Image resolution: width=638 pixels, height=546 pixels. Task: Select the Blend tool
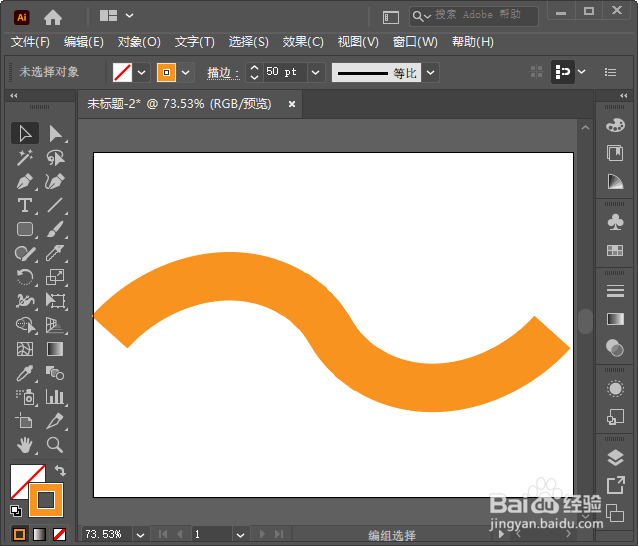(55, 373)
